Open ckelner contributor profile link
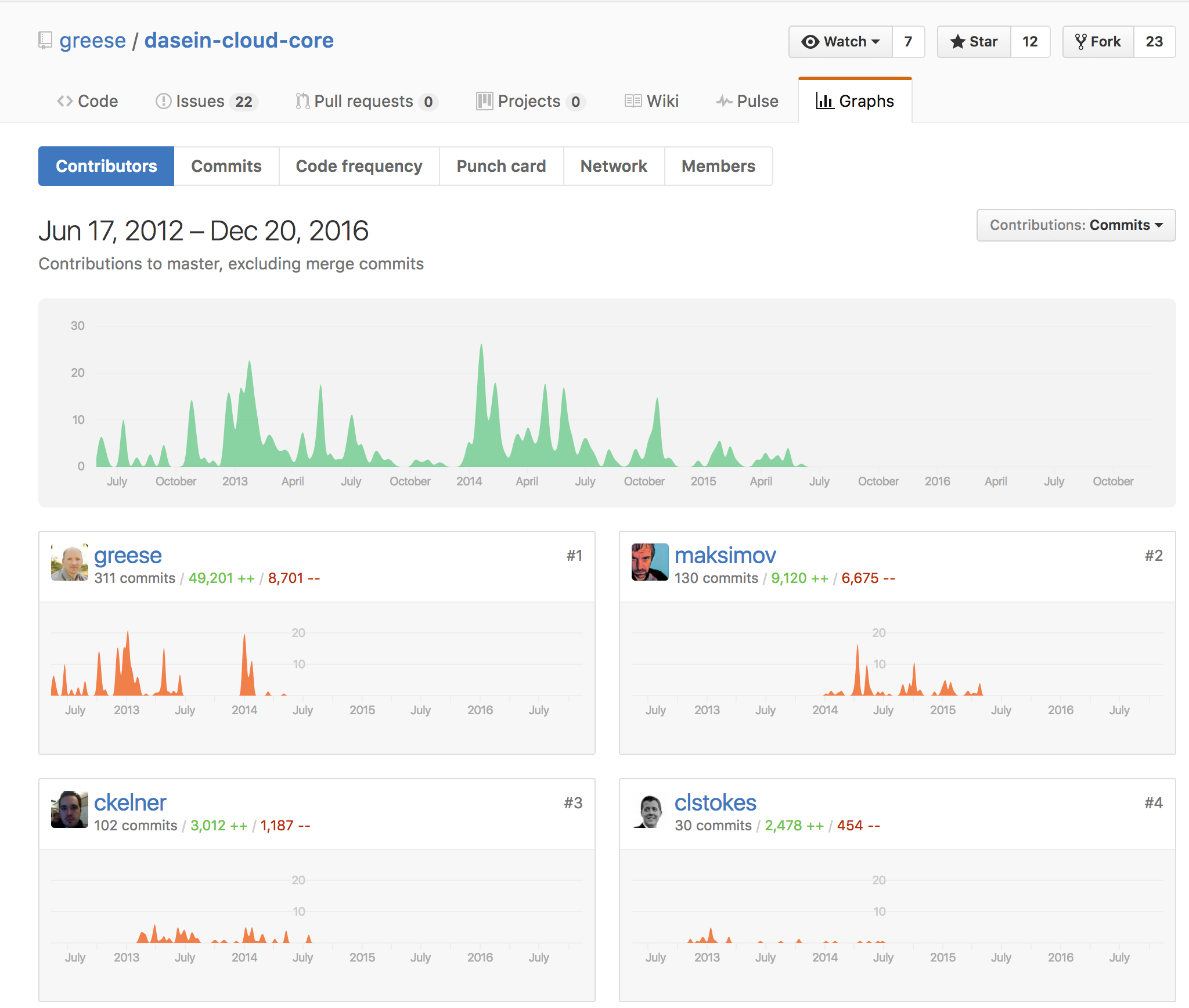This screenshot has width=1189, height=1008. [130, 803]
